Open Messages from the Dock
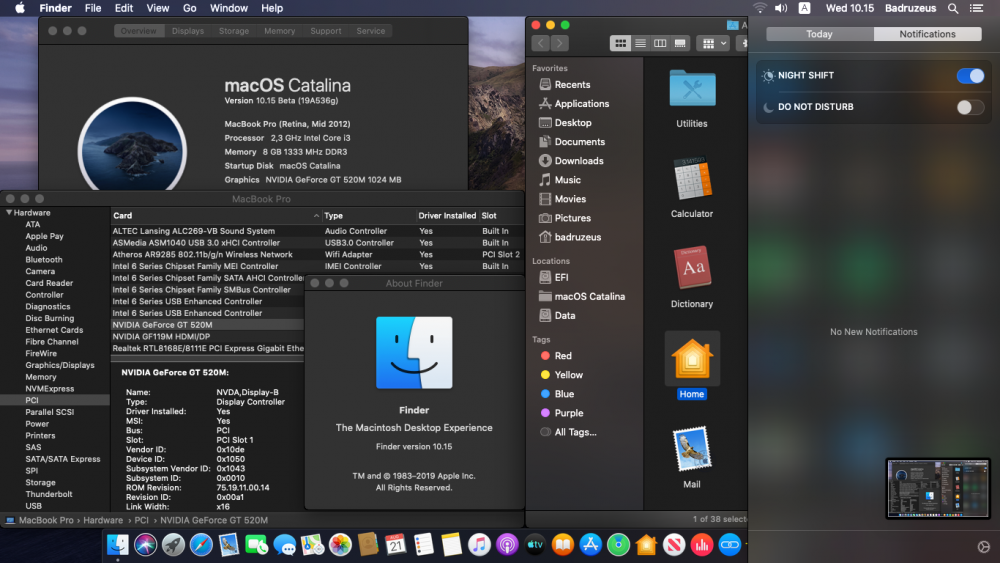 click(x=284, y=545)
